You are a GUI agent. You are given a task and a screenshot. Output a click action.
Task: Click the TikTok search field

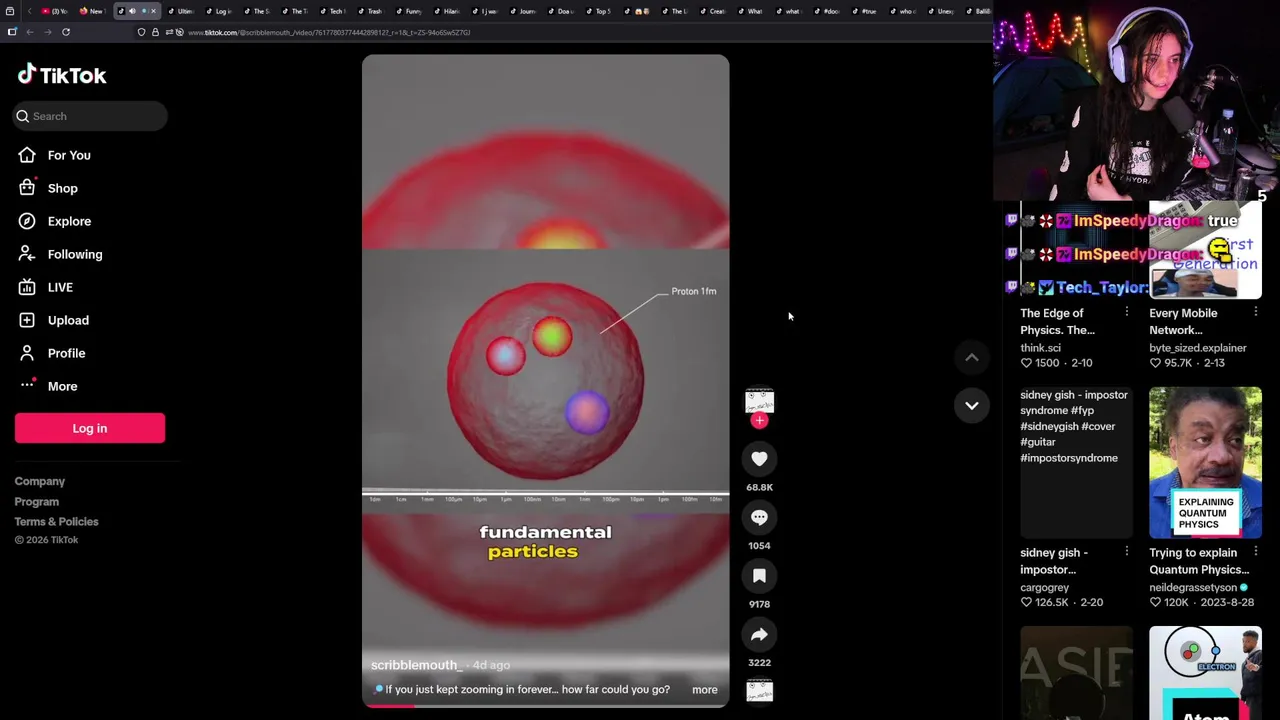tap(90, 116)
